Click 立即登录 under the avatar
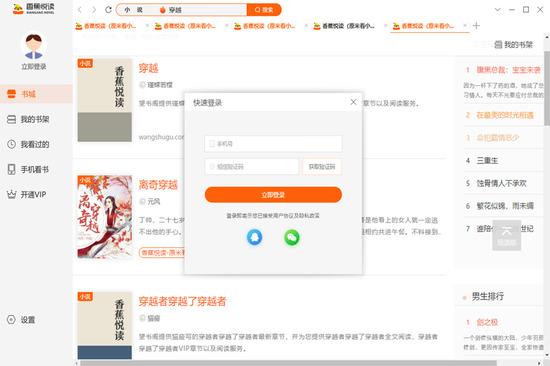 tap(34, 67)
